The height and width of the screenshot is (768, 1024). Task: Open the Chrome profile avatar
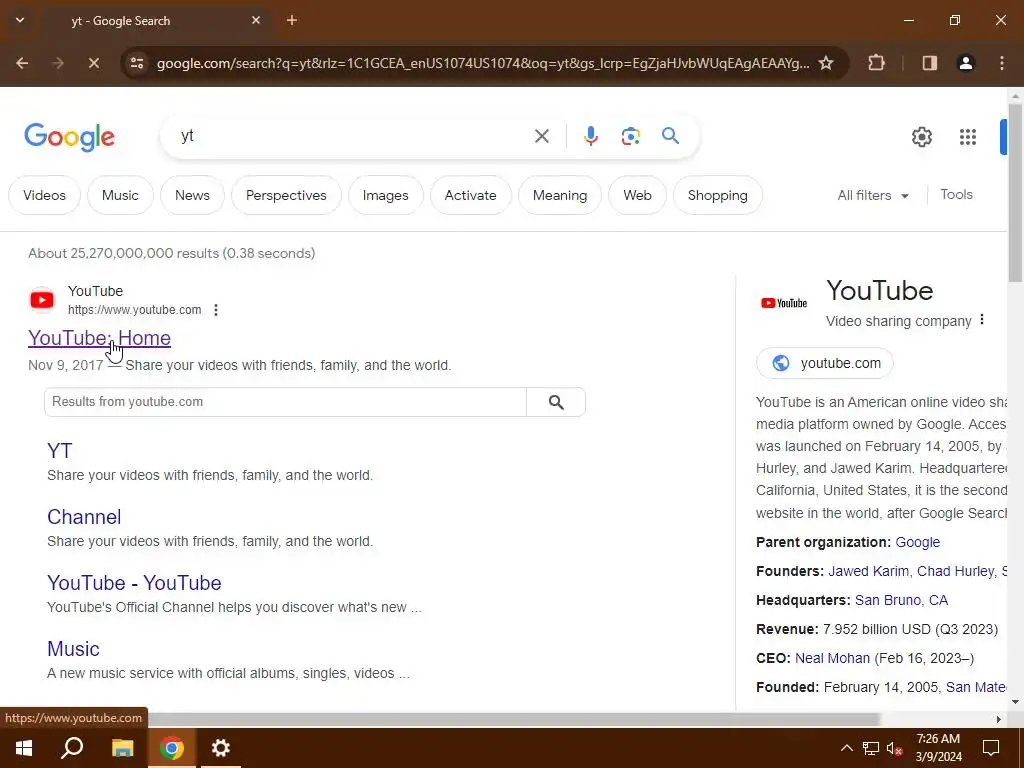966,63
